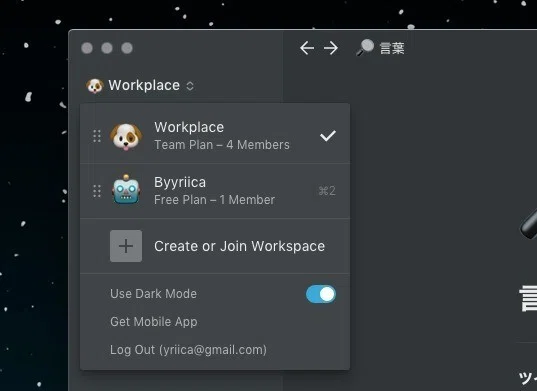537x391 pixels.
Task: Click the plus icon for new workspace
Action: 126,246
